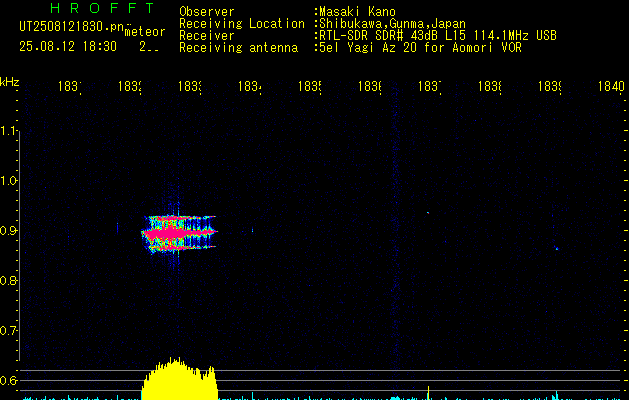
Task: Click the 1834 time axis label
Action: 250,86
